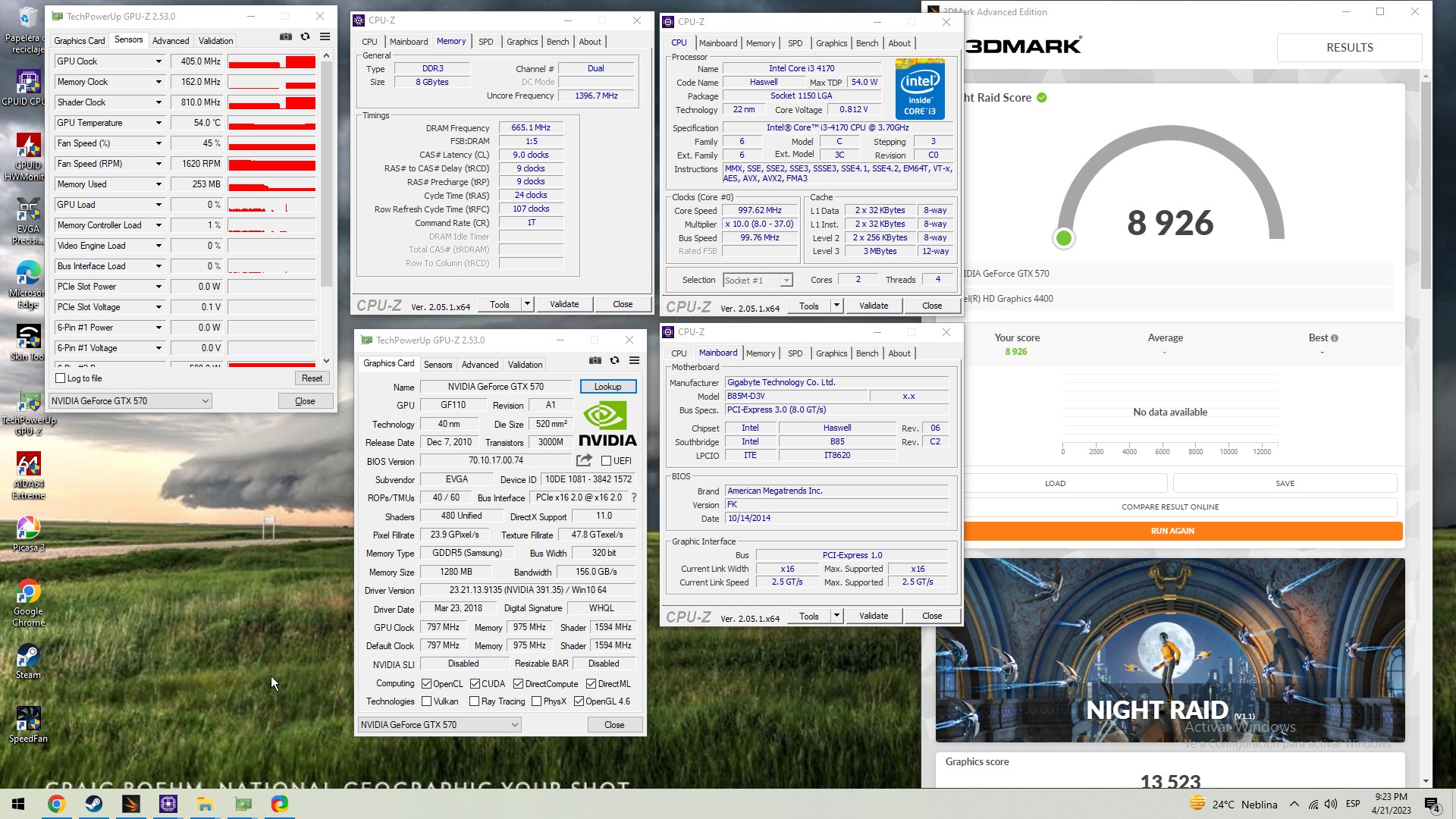The height and width of the screenshot is (819, 1456).
Task: Click Validate button in CPU-Z Mainboard window
Action: click(x=874, y=616)
